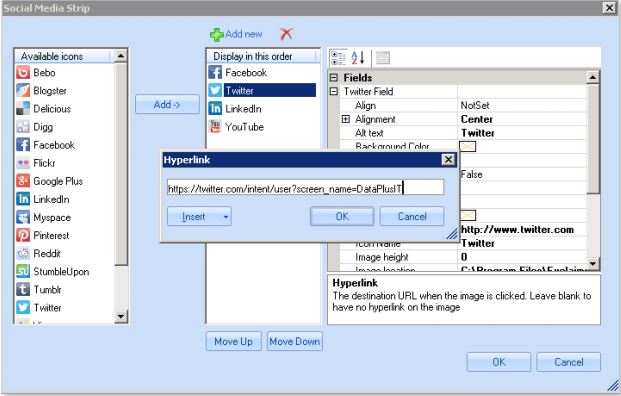Collapse the Fields category

pyautogui.click(x=334, y=78)
